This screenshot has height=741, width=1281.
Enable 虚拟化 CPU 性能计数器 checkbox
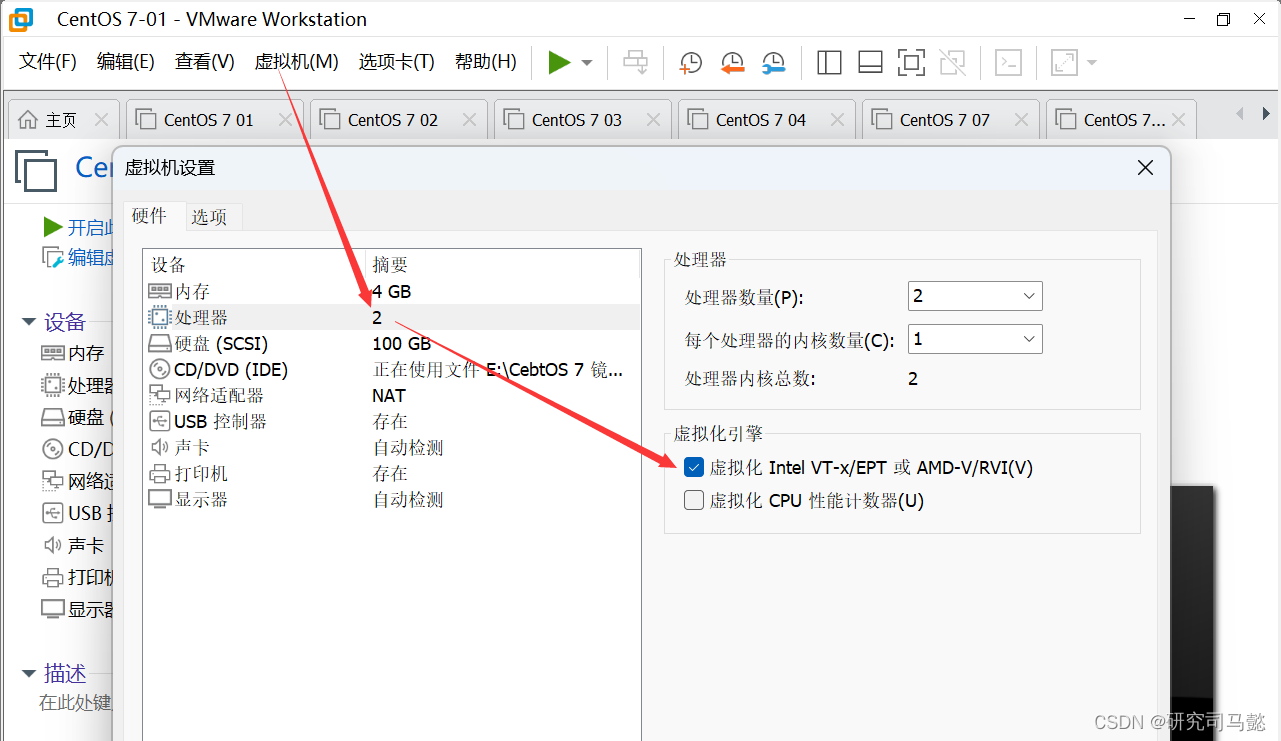point(694,501)
